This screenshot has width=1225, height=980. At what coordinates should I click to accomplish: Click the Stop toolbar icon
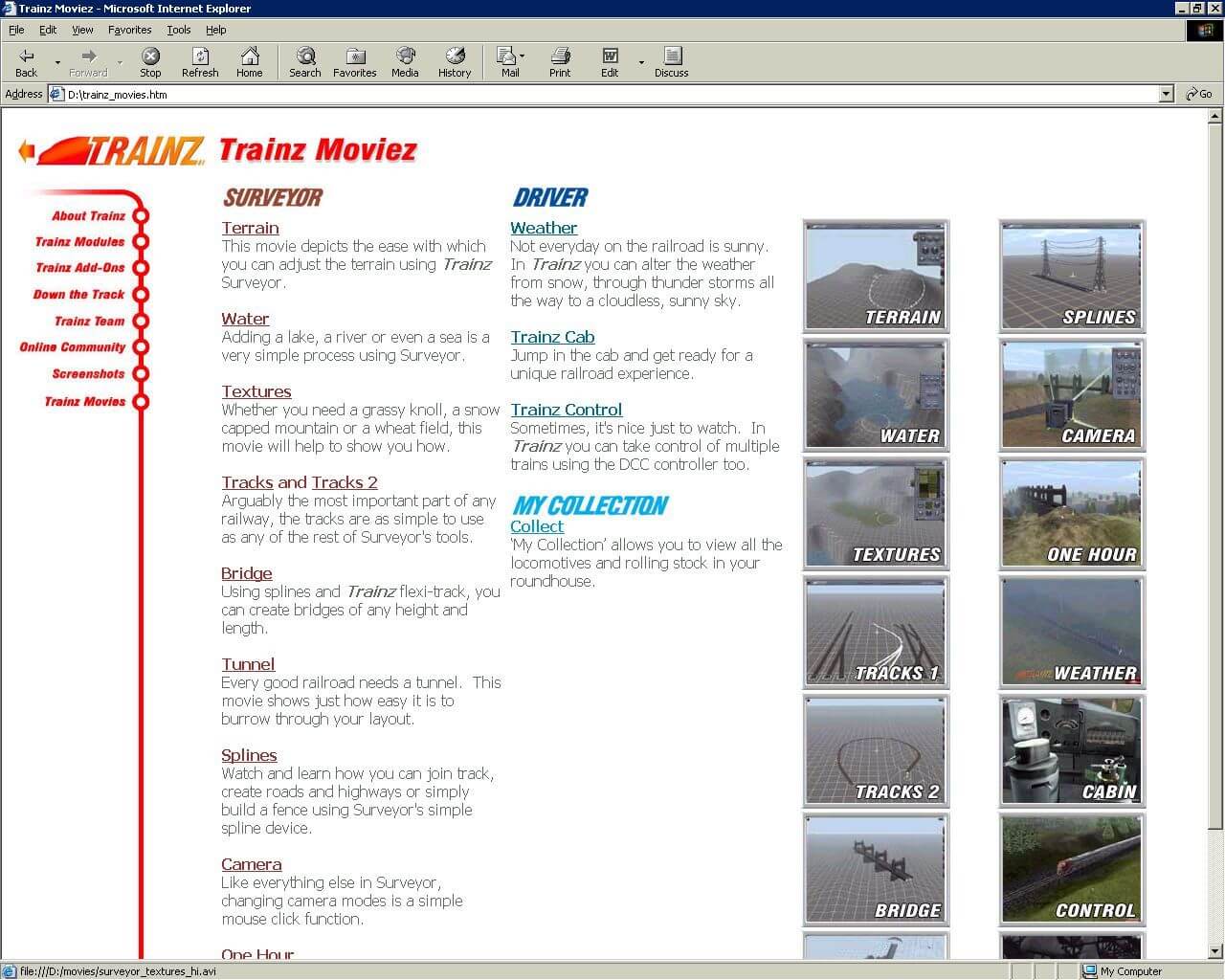pyautogui.click(x=150, y=62)
